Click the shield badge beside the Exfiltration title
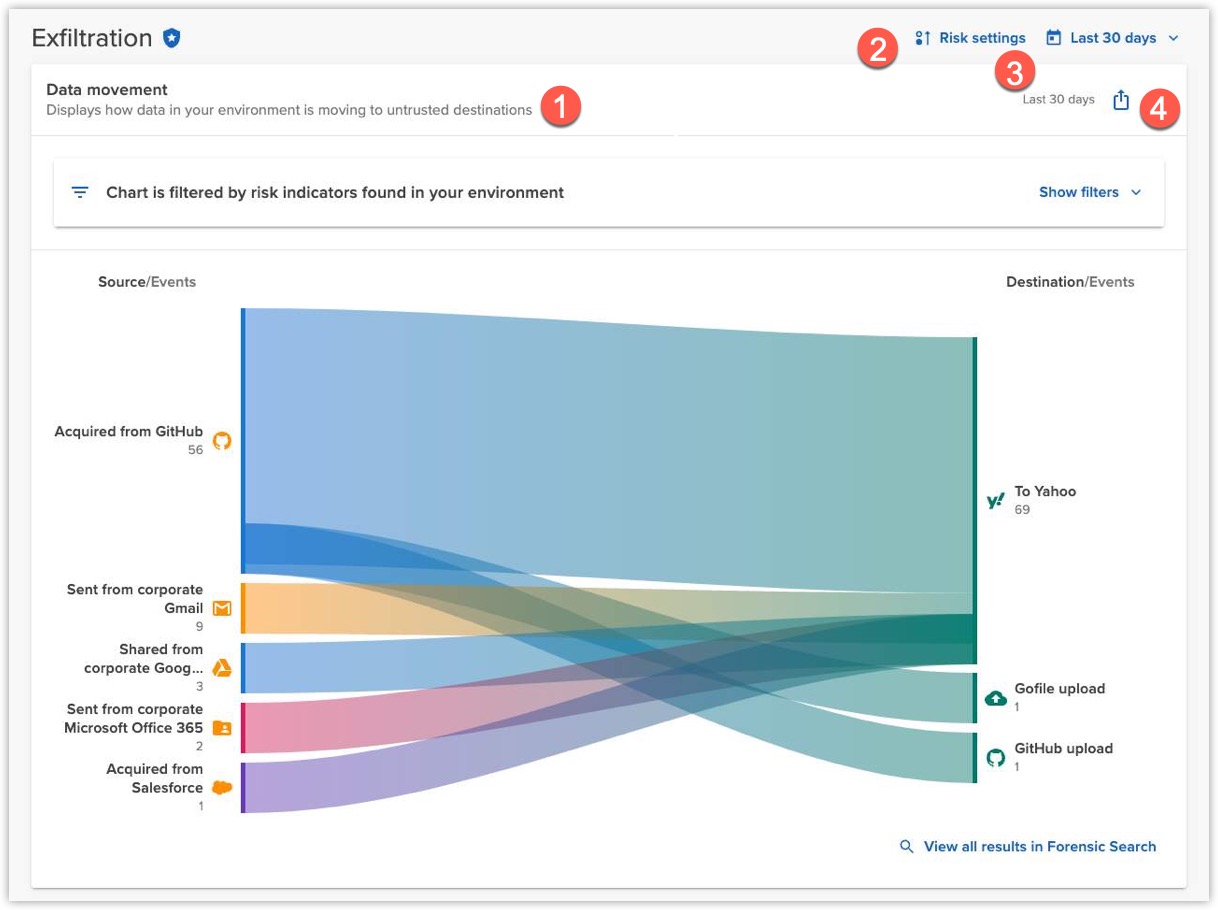Image resolution: width=1218 pixels, height=910 pixels. [x=170, y=37]
